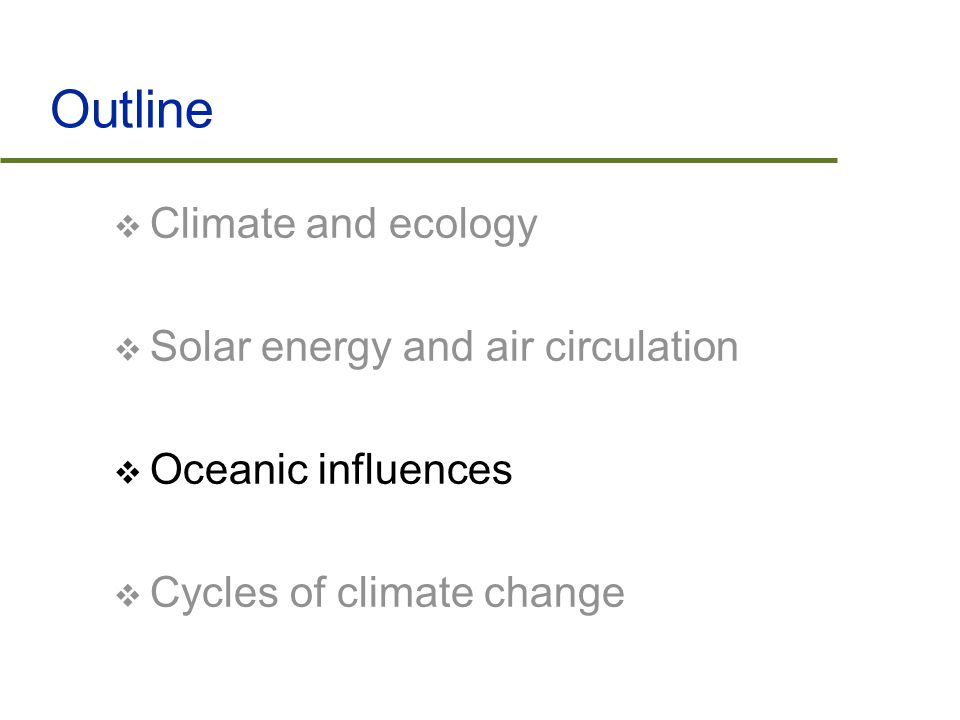Click the word climate in last bullet
Screen dimensions: 960x720
[x=405, y=592]
